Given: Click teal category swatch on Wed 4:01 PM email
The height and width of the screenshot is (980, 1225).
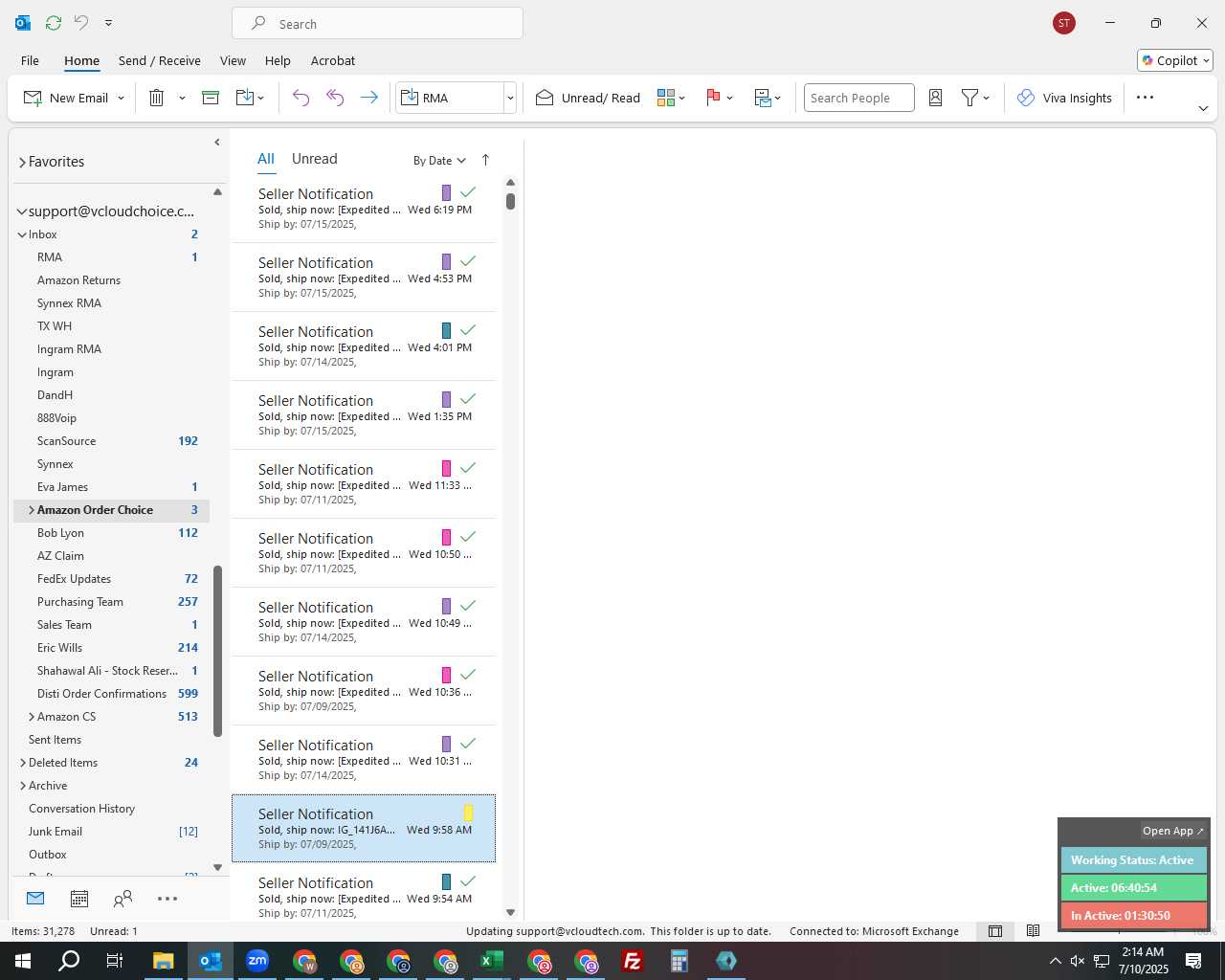Looking at the screenshot, I should (x=446, y=330).
